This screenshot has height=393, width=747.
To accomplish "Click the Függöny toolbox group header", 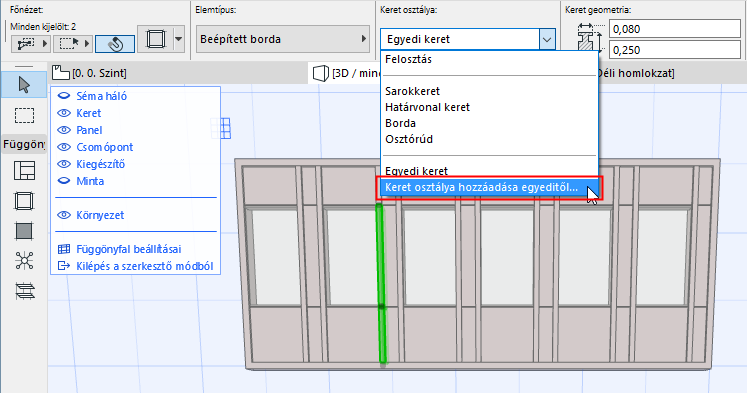I will tap(24, 144).
